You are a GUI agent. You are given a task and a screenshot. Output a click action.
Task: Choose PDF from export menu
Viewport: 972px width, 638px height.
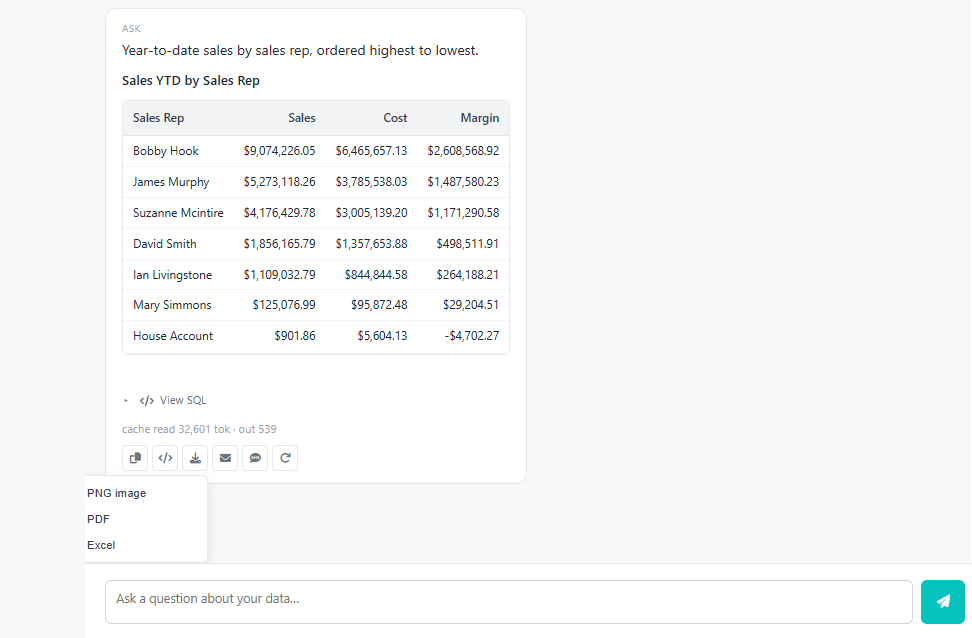pos(98,519)
